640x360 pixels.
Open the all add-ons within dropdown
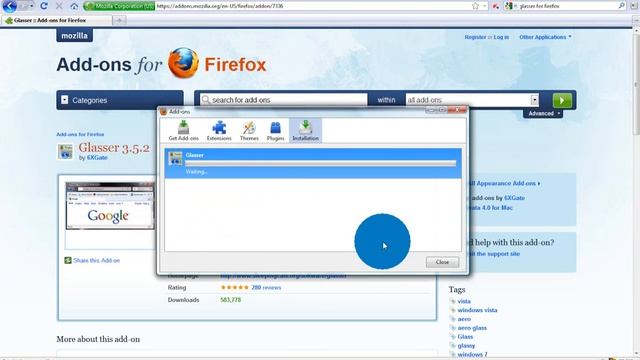click(472, 100)
